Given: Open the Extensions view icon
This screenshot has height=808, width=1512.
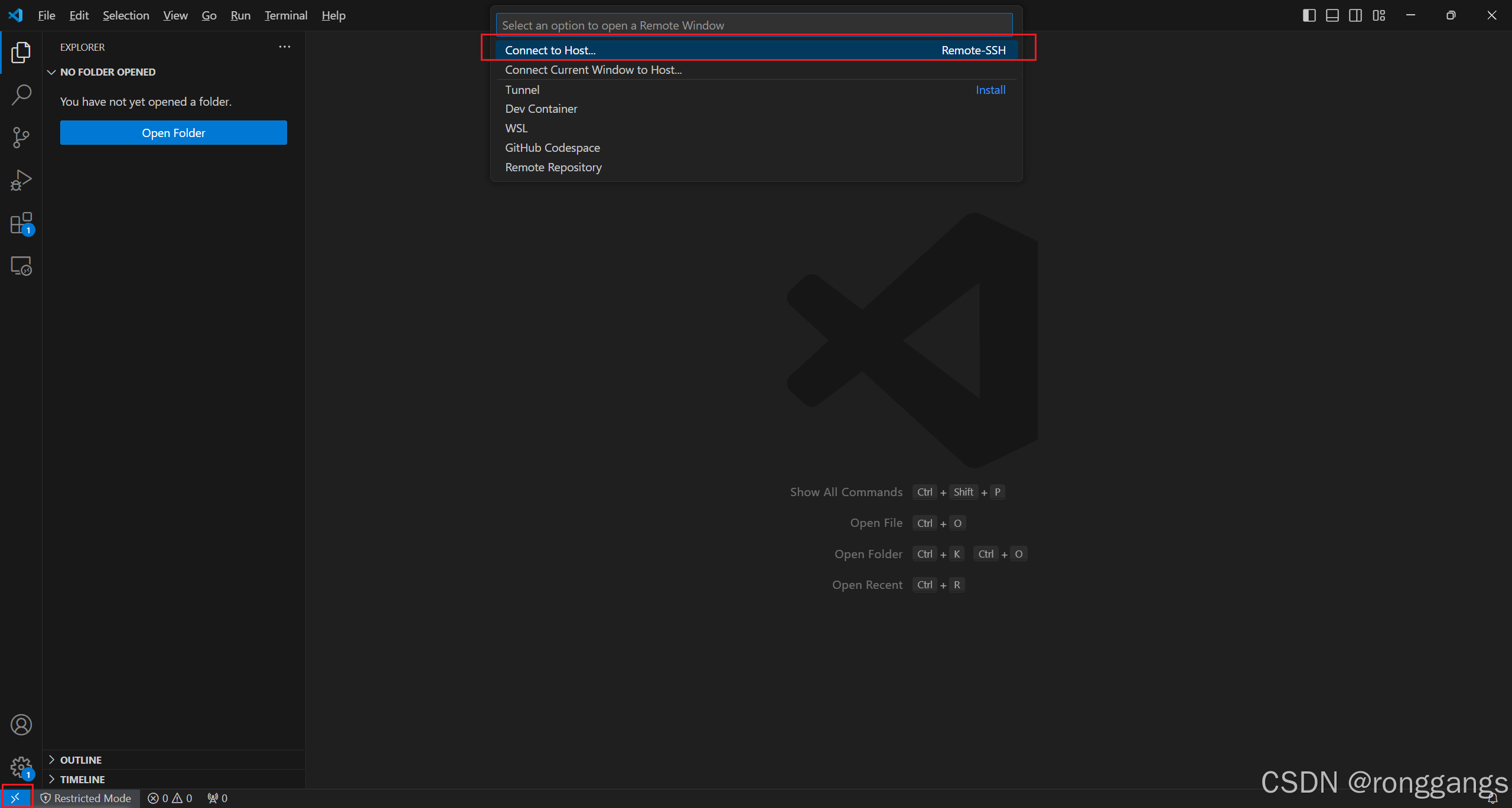Looking at the screenshot, I should tap(21, 223).
